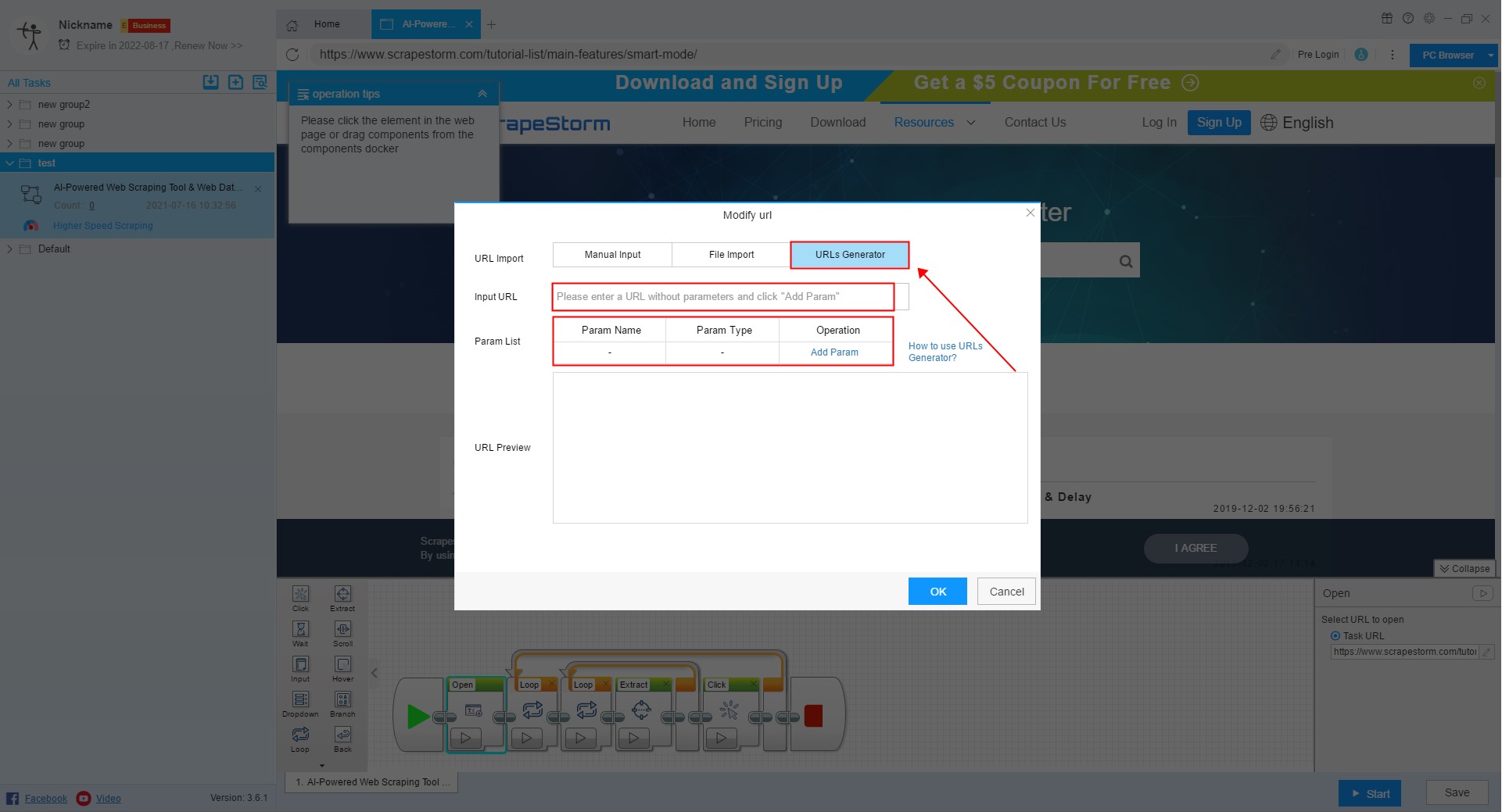Reload the page with the refresh icon
Viewport: 1502px width, 812px height.
(292, 55)
